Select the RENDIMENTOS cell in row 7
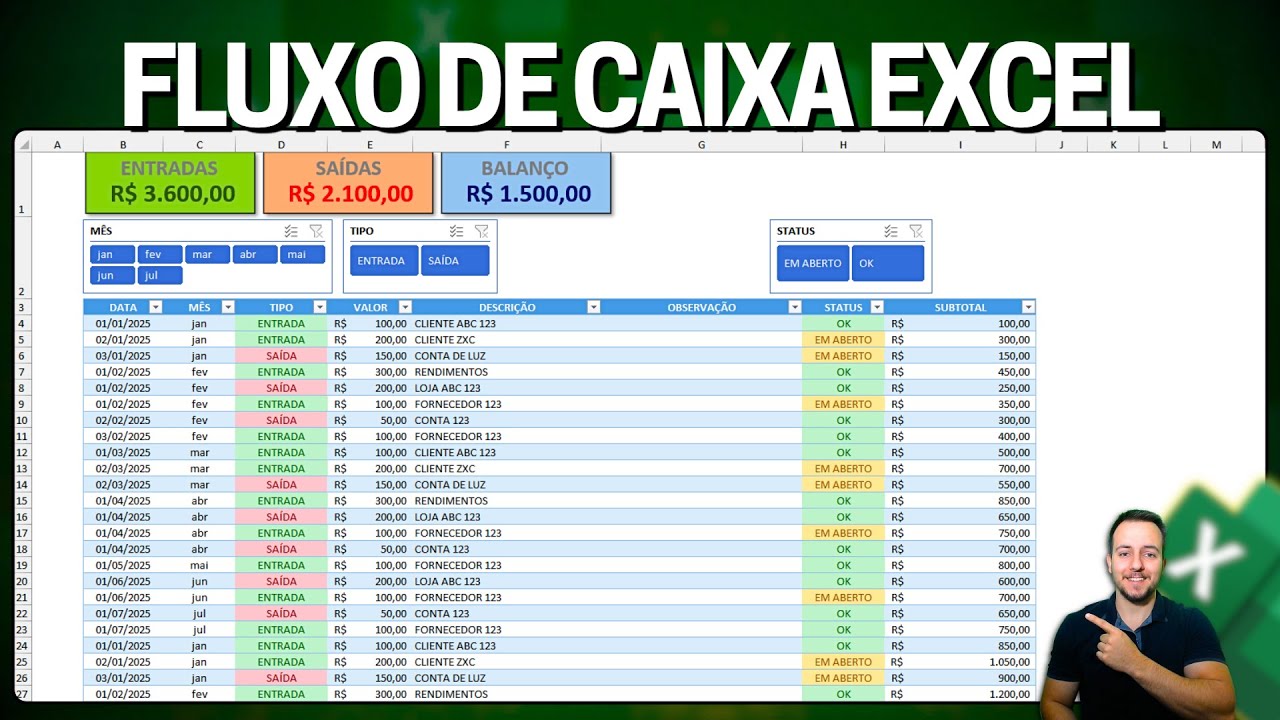Viewport: 1280px width, 720px height. point(507,372)
